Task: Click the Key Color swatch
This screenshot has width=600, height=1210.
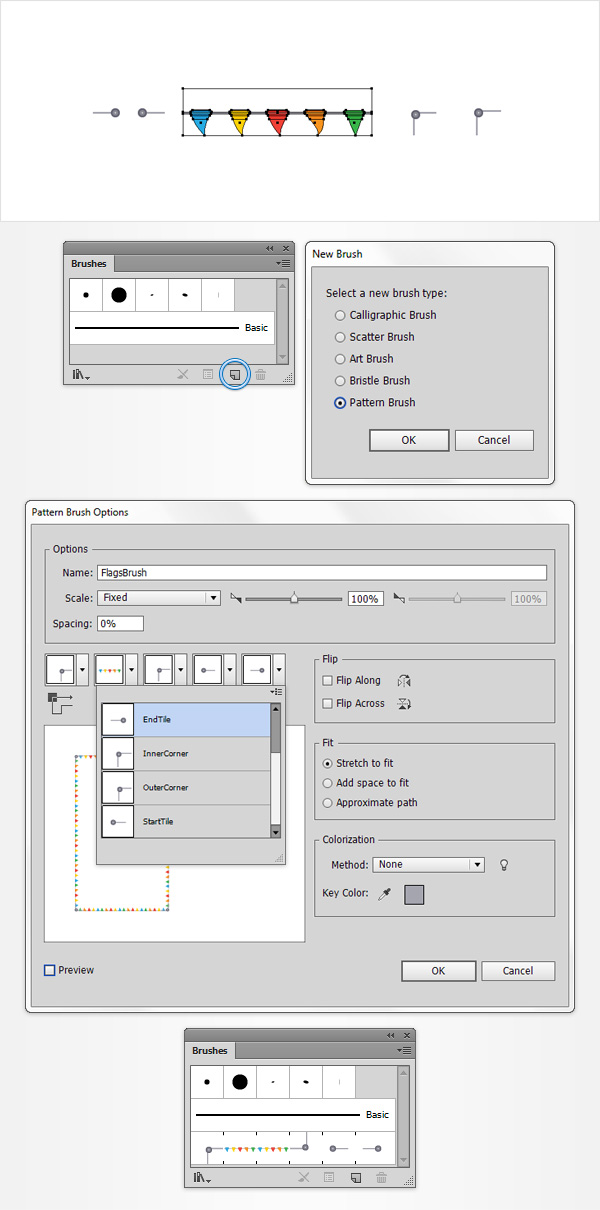Action: (x=414, y=894)
